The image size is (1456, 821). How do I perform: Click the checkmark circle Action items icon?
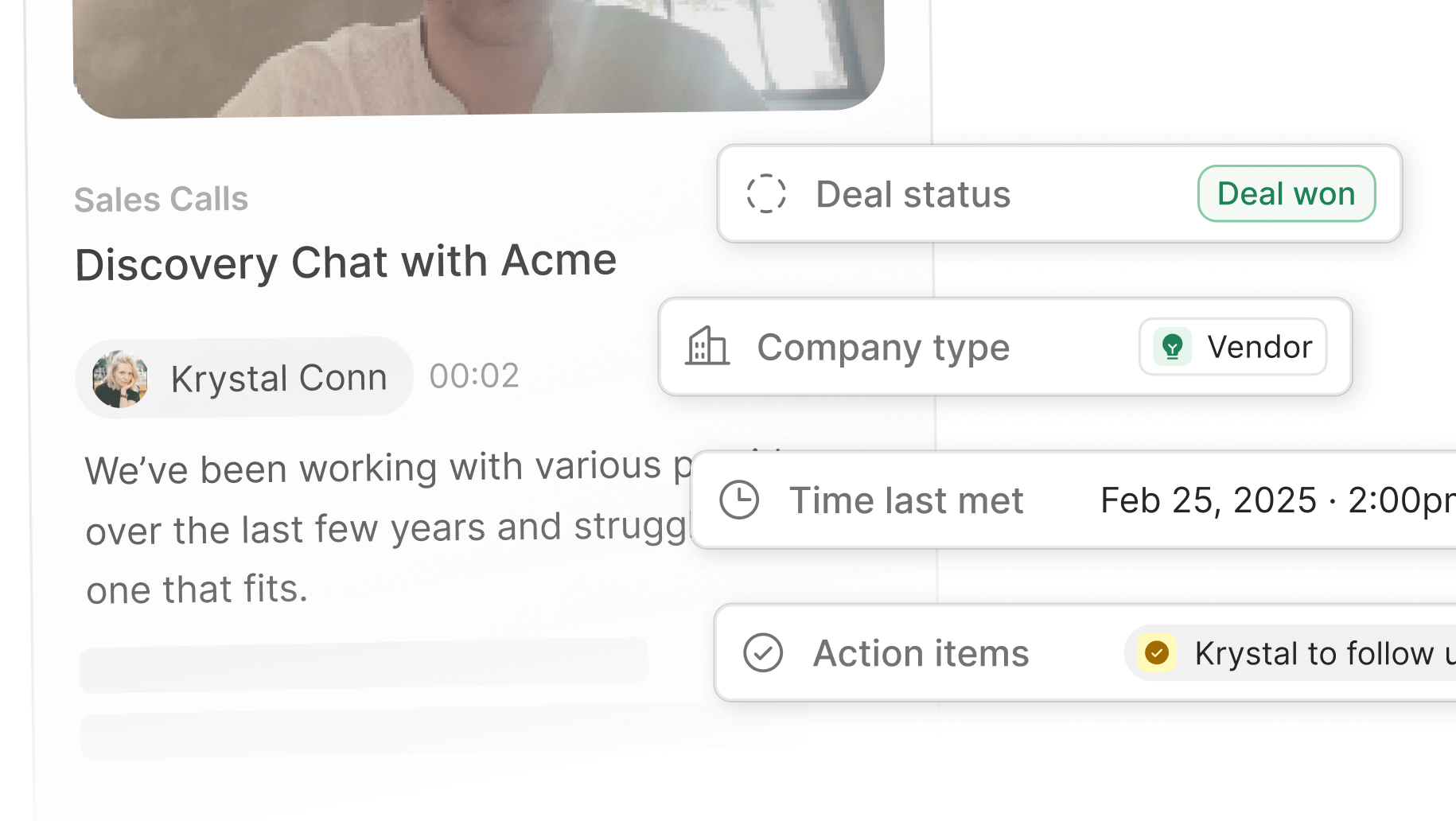click(x=763, y=653)
